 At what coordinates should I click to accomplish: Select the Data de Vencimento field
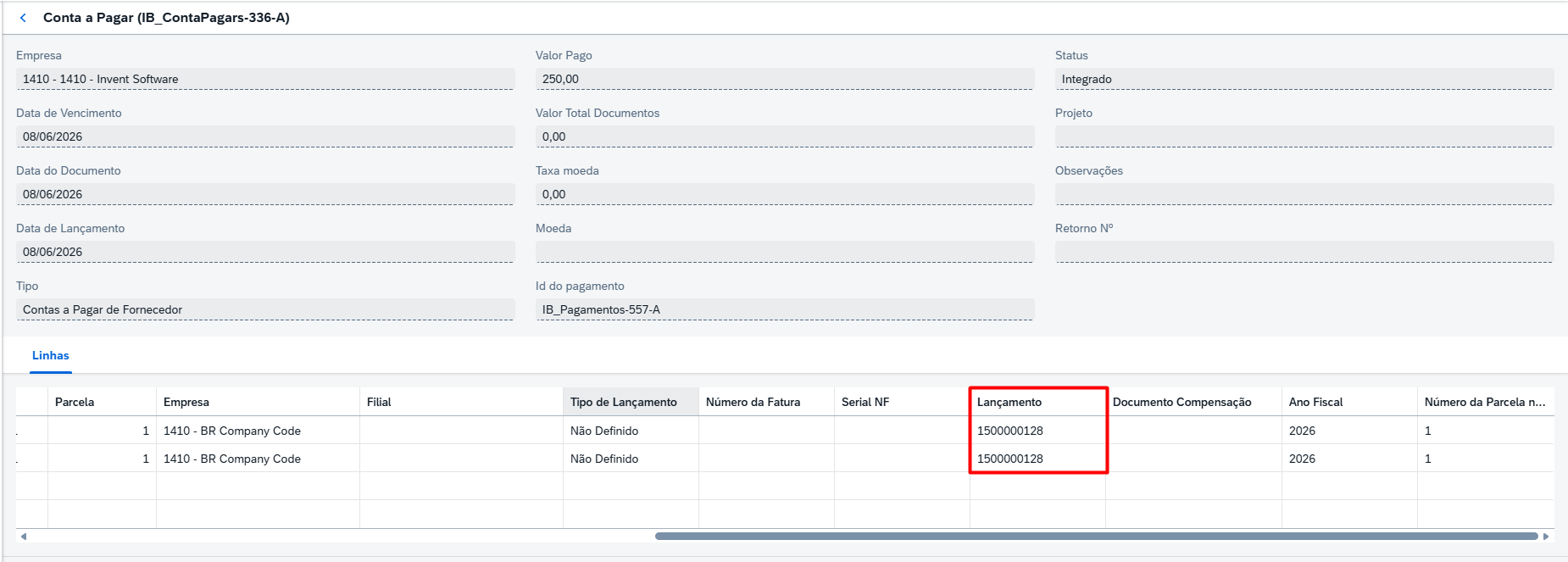coord(265,136)
